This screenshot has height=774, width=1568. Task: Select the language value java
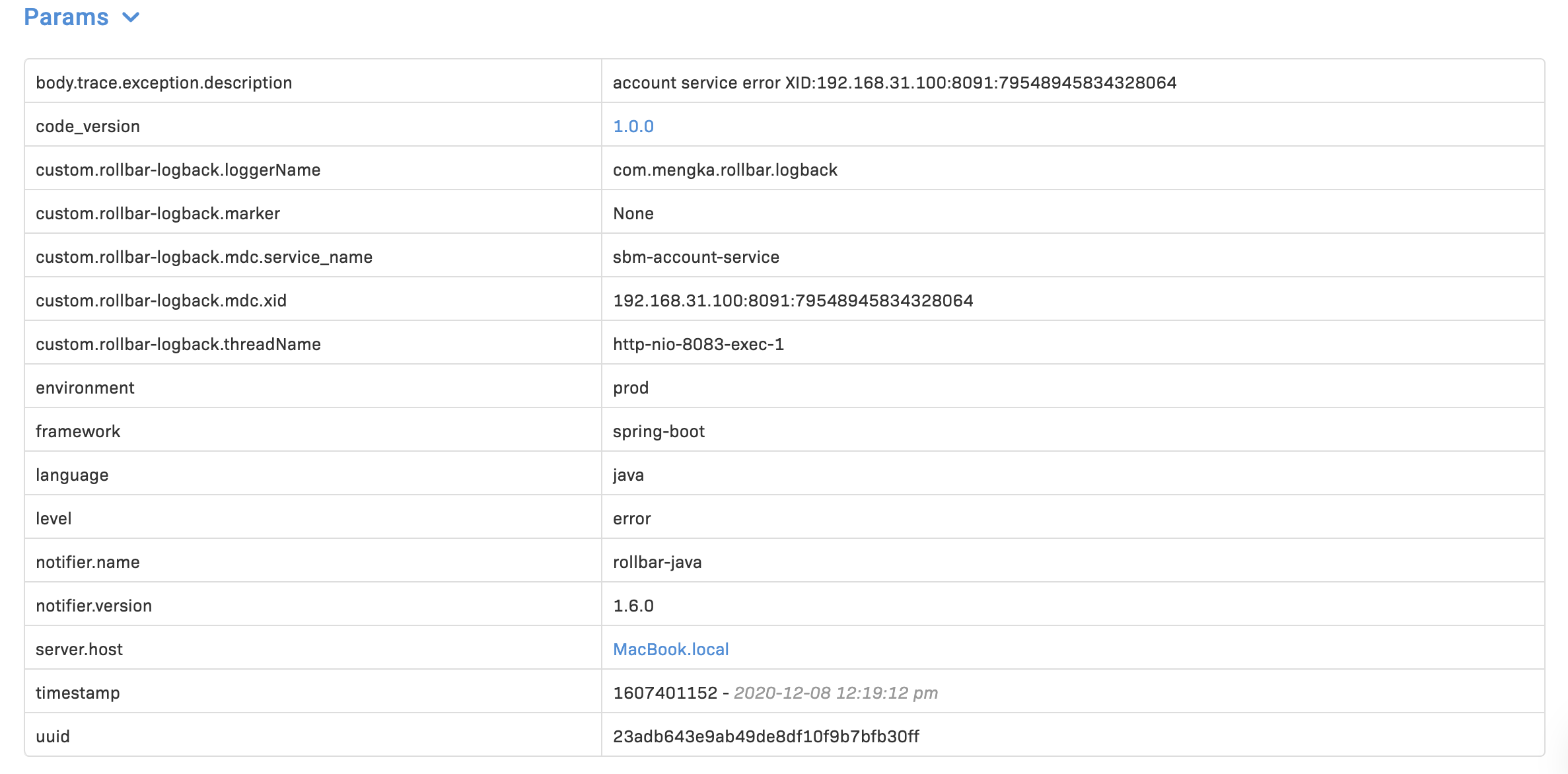point(627,475)
